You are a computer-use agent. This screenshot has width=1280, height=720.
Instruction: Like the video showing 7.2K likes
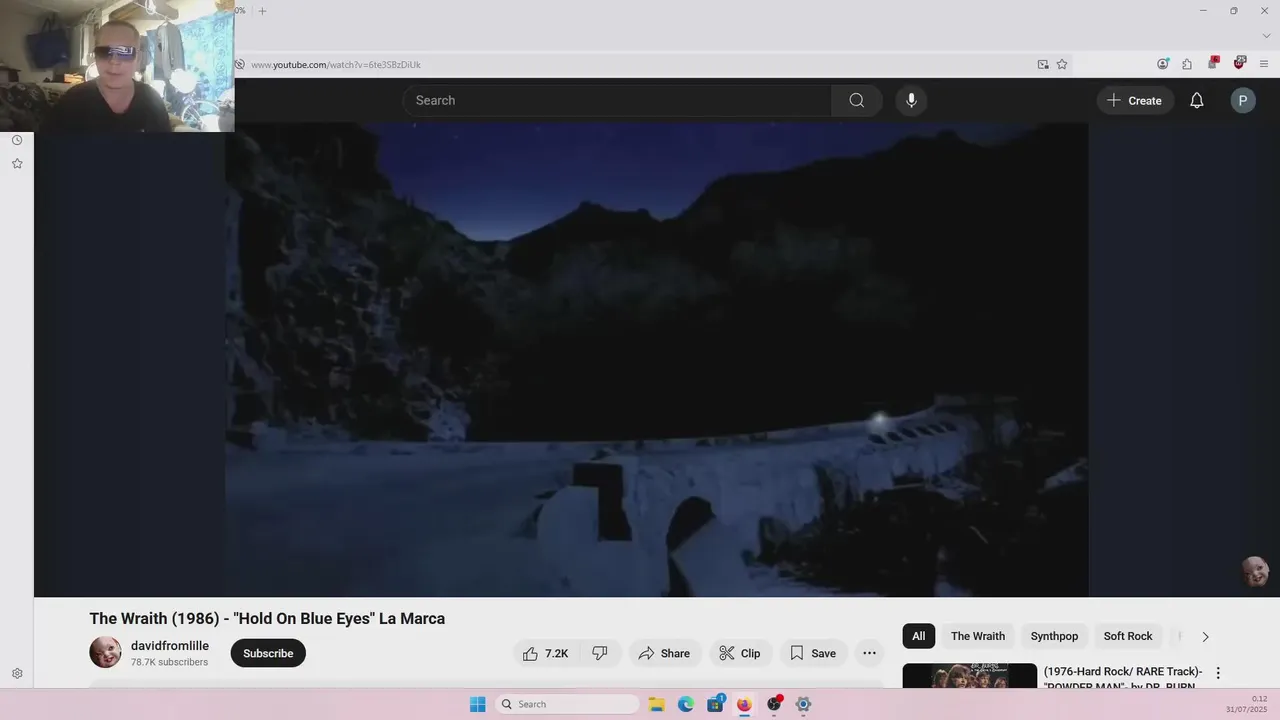546,653
